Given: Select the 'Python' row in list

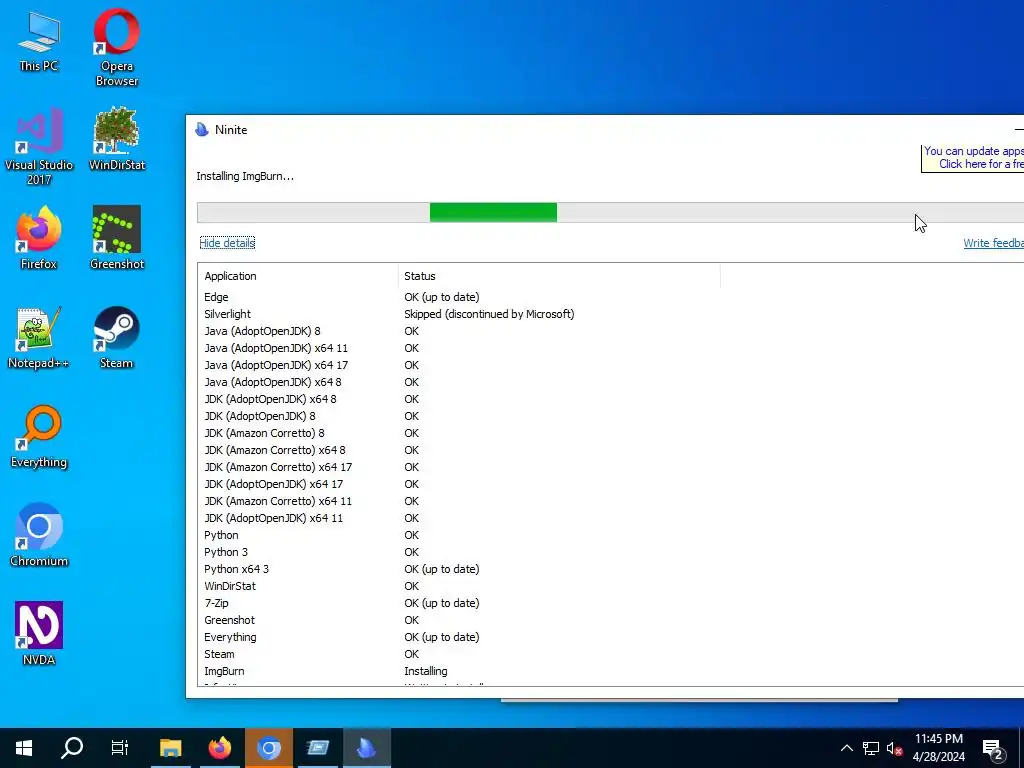Looking at the screenshot, I should (x=611, y=535).
